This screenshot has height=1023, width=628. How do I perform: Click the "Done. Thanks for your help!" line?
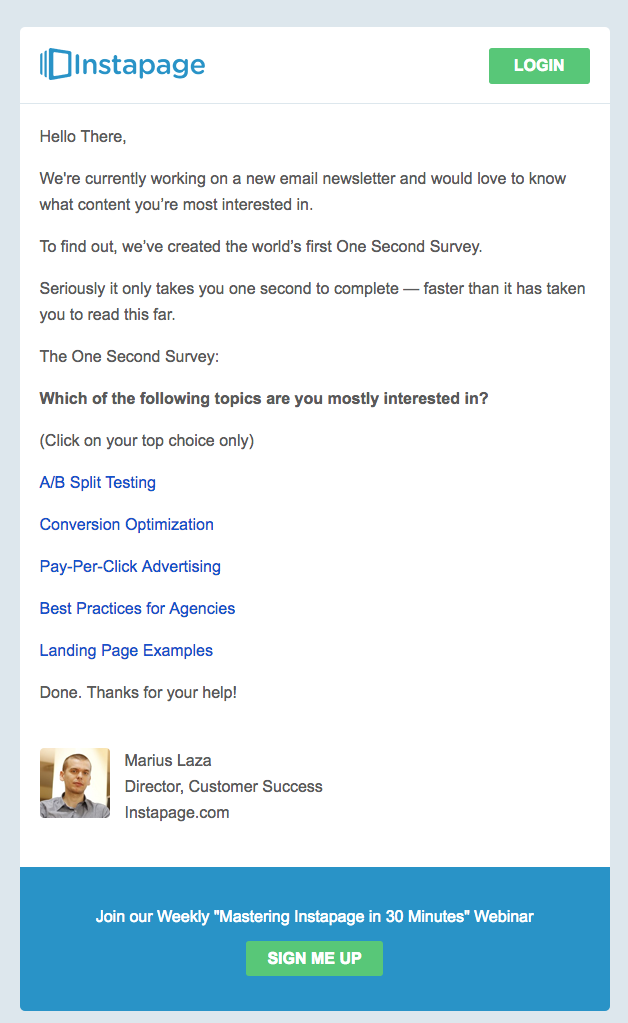138,692
